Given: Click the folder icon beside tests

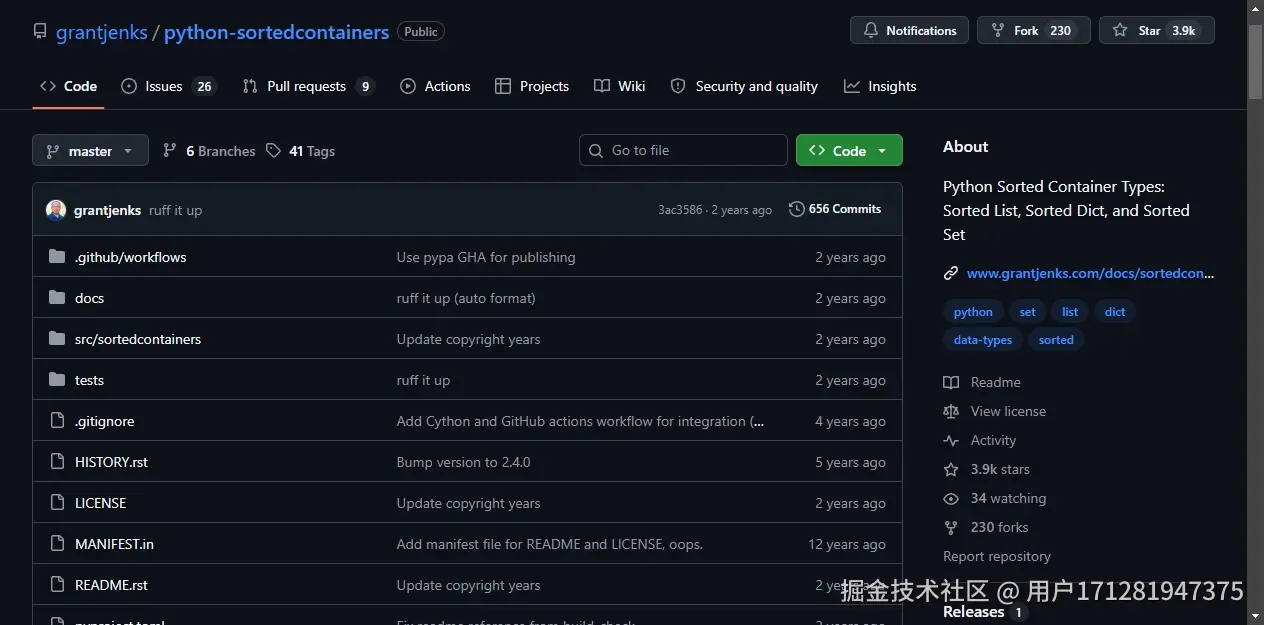Looking at the screenshot, I should [57, 380].
